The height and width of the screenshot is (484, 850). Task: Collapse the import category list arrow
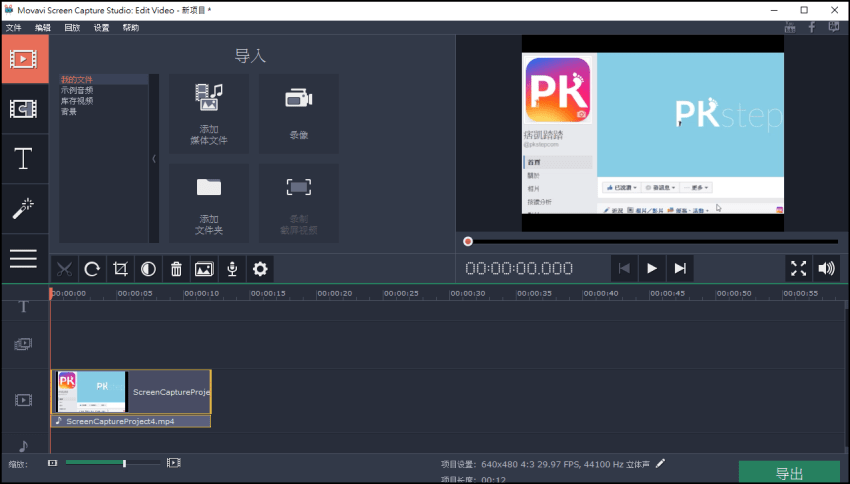154,159
